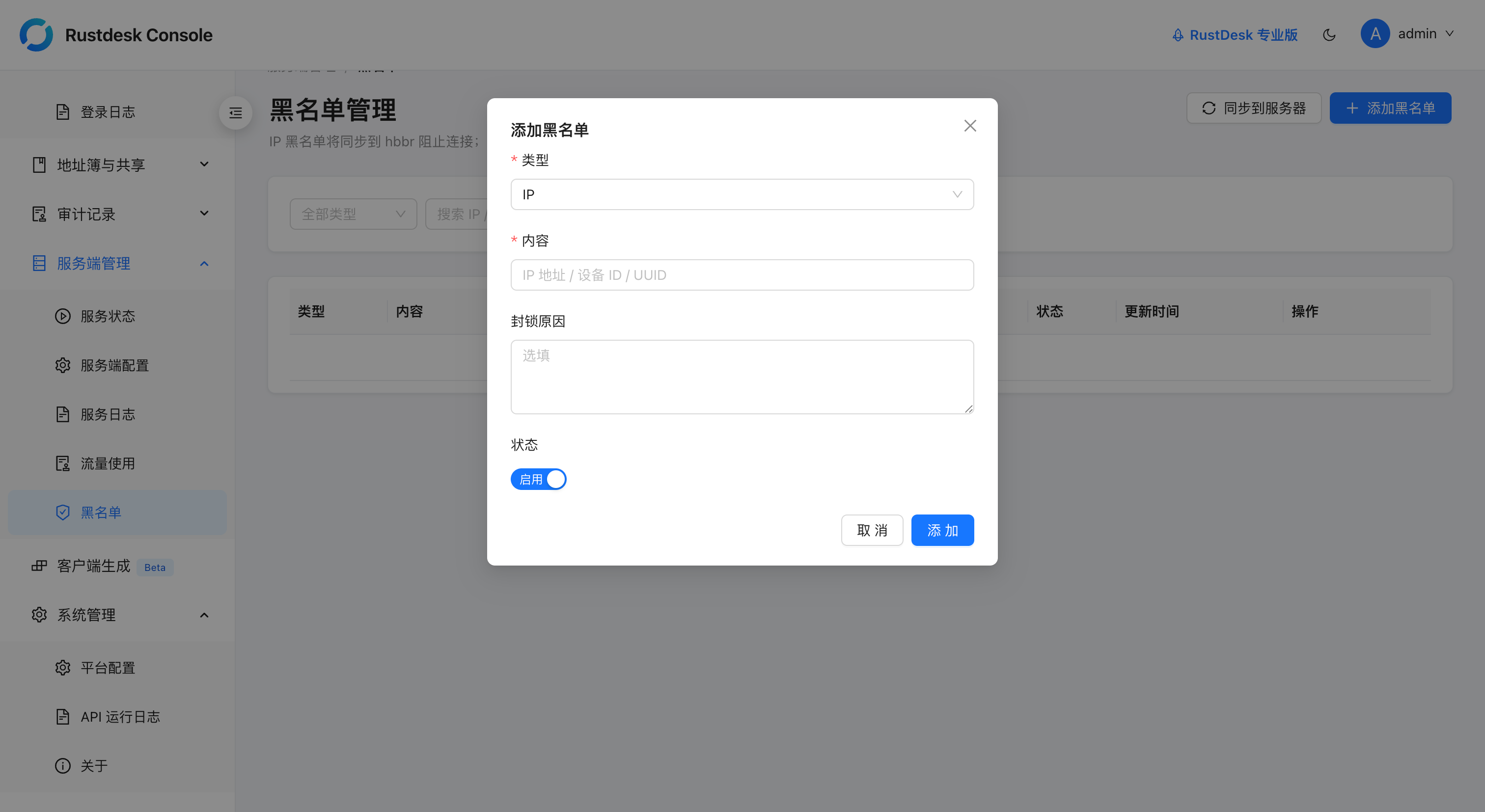Click the 搜索 IP search field
1485x812 pixels.
click(x=457, y=215)
